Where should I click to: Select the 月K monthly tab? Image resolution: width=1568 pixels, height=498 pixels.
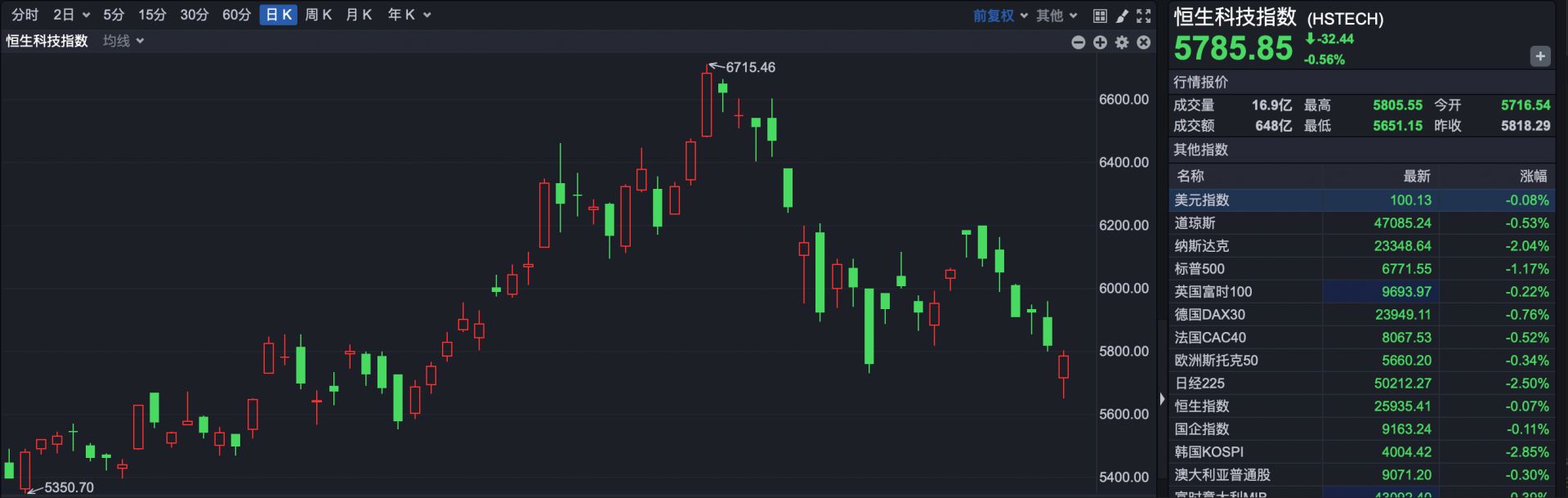pos(359,15)
